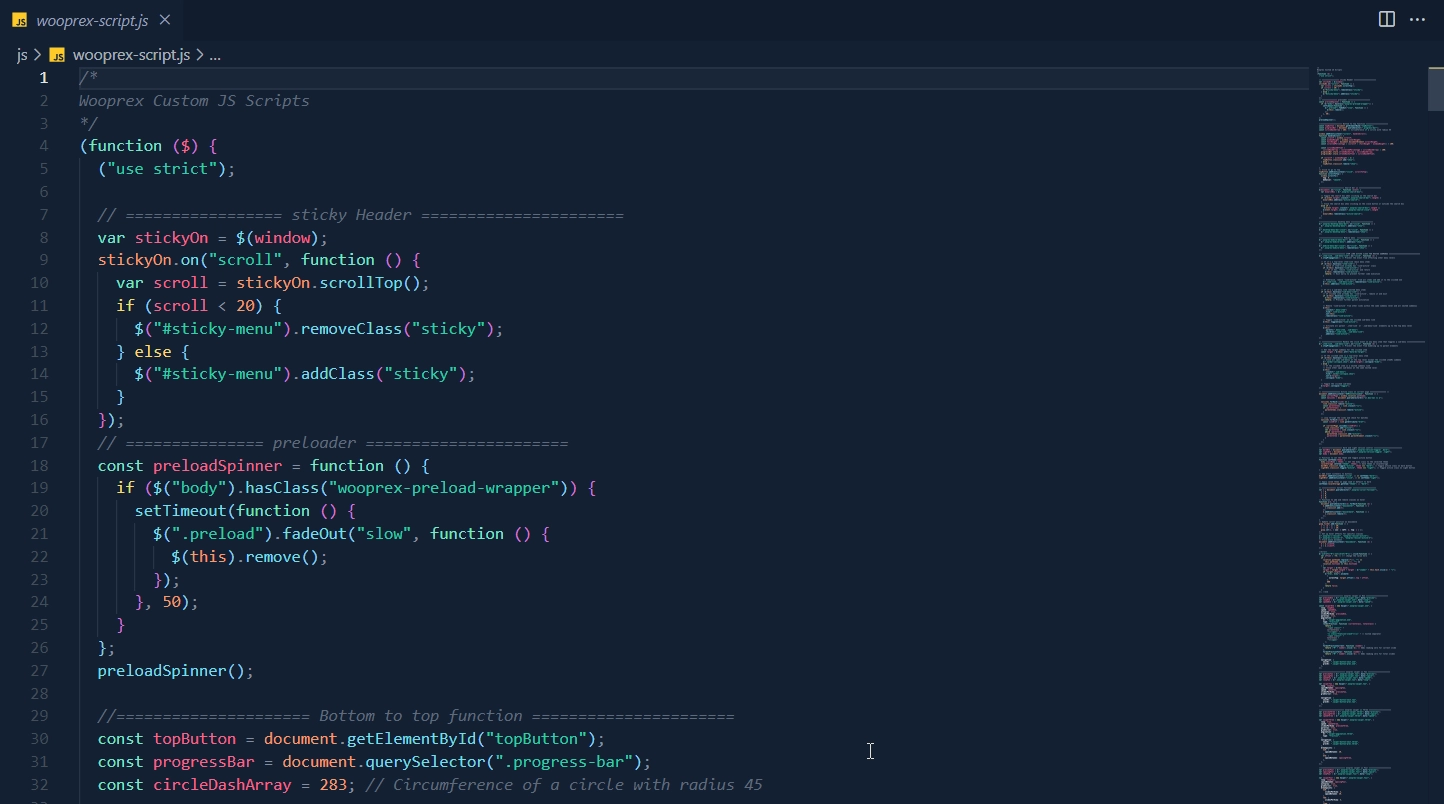
Task: Click line number 4 in the gutter
Action: pyautogui.click(x=43, y=146)
